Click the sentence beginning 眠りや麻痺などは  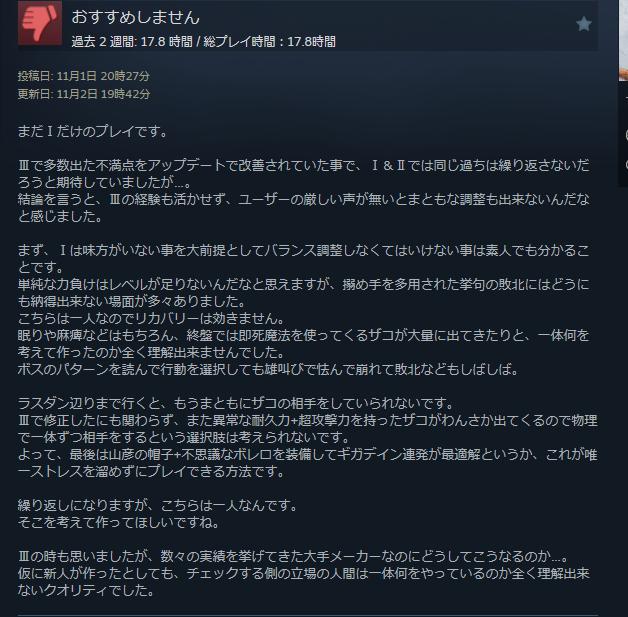click(x=304, y=343)
